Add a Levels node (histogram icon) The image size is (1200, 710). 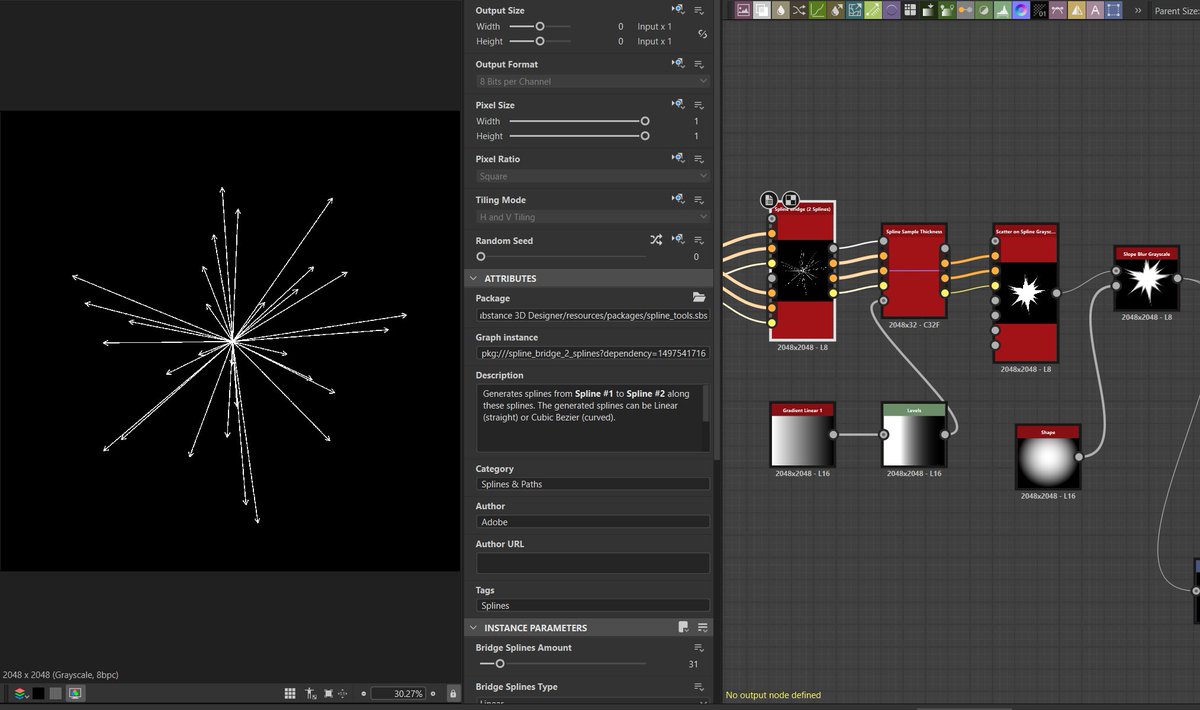[x=1003, y=10]
